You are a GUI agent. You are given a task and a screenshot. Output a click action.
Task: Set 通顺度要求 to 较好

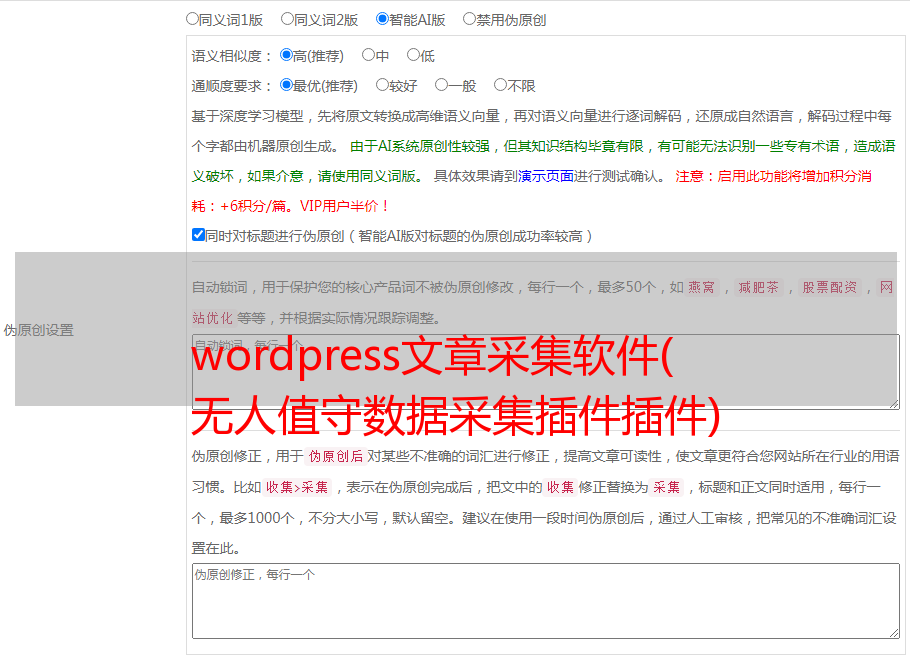382,85
